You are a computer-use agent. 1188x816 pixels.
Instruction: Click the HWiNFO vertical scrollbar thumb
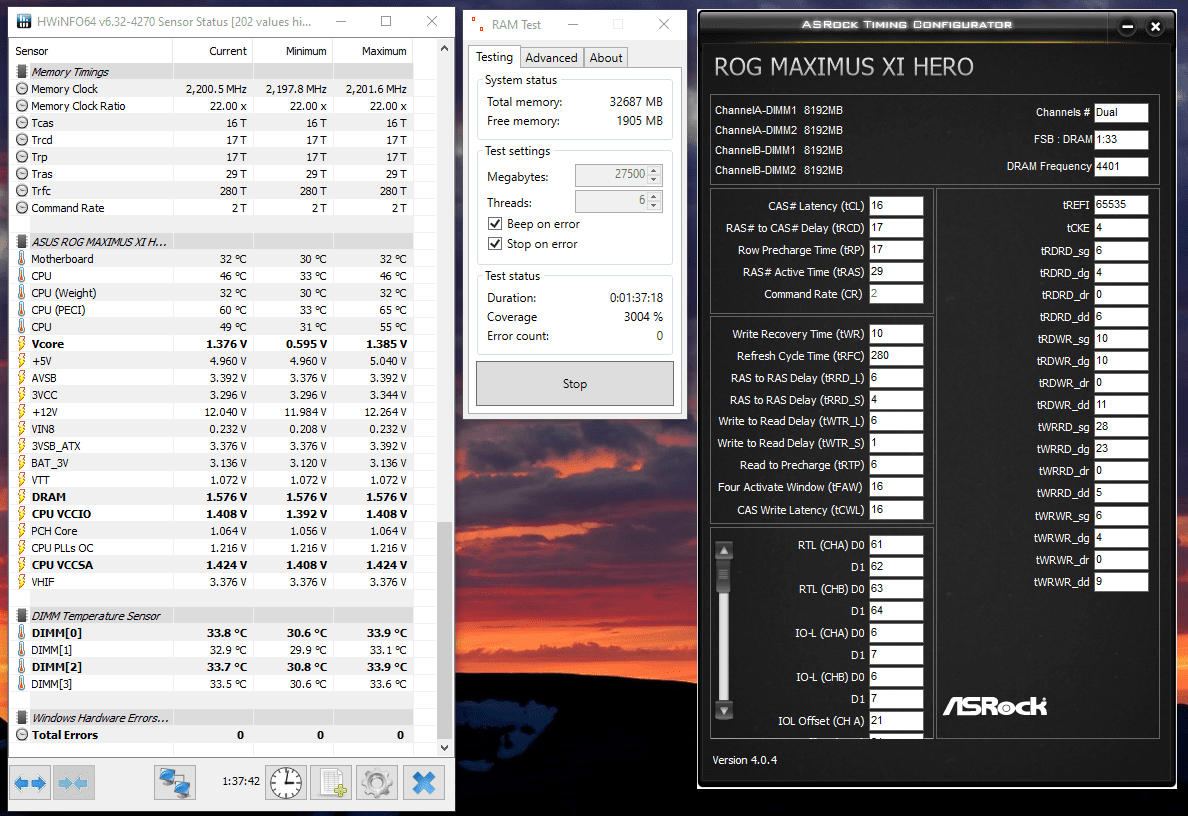445,630
